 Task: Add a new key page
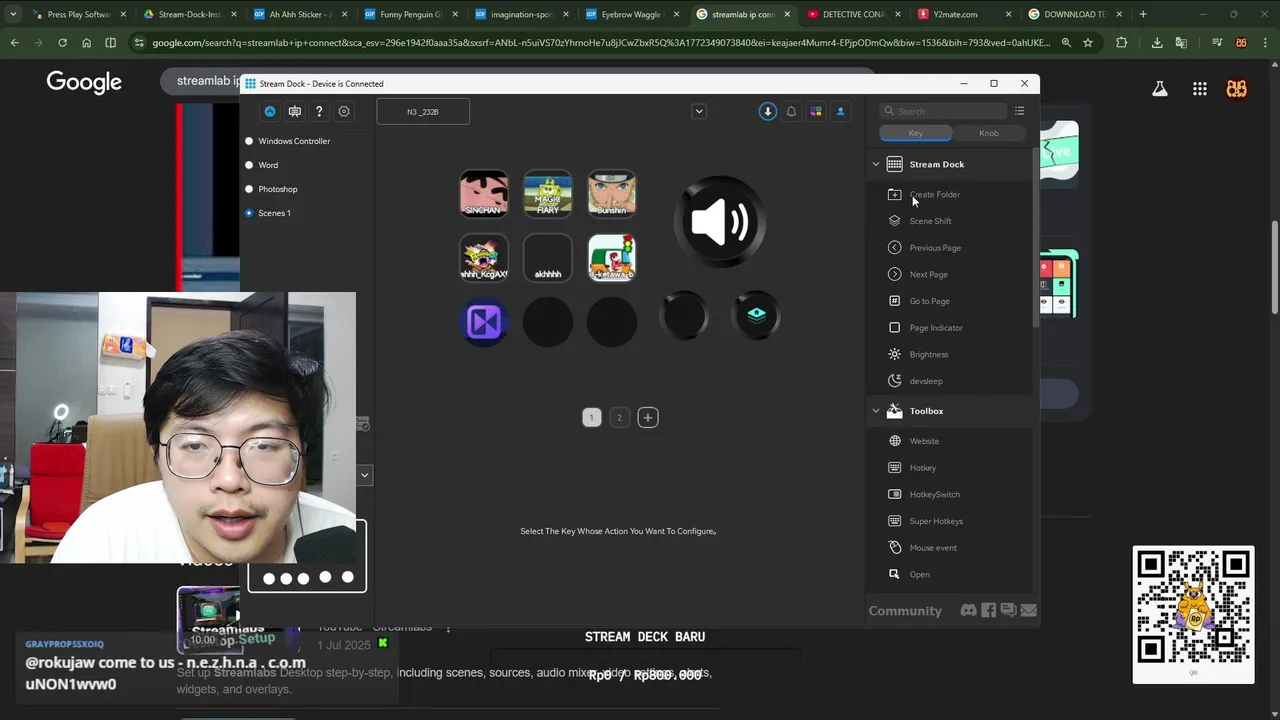coord(648,417)
